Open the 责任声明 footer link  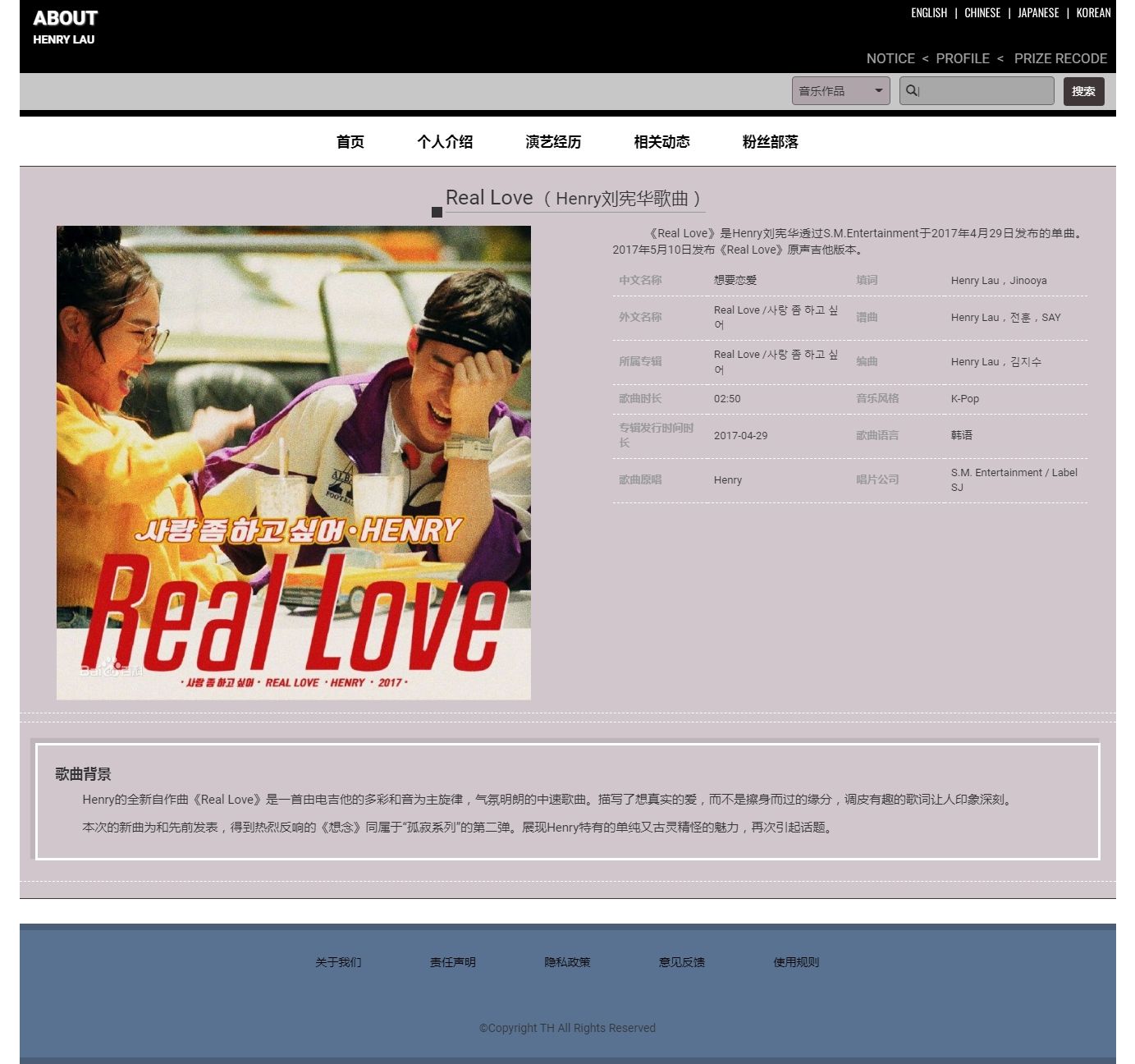pos(453,962)
